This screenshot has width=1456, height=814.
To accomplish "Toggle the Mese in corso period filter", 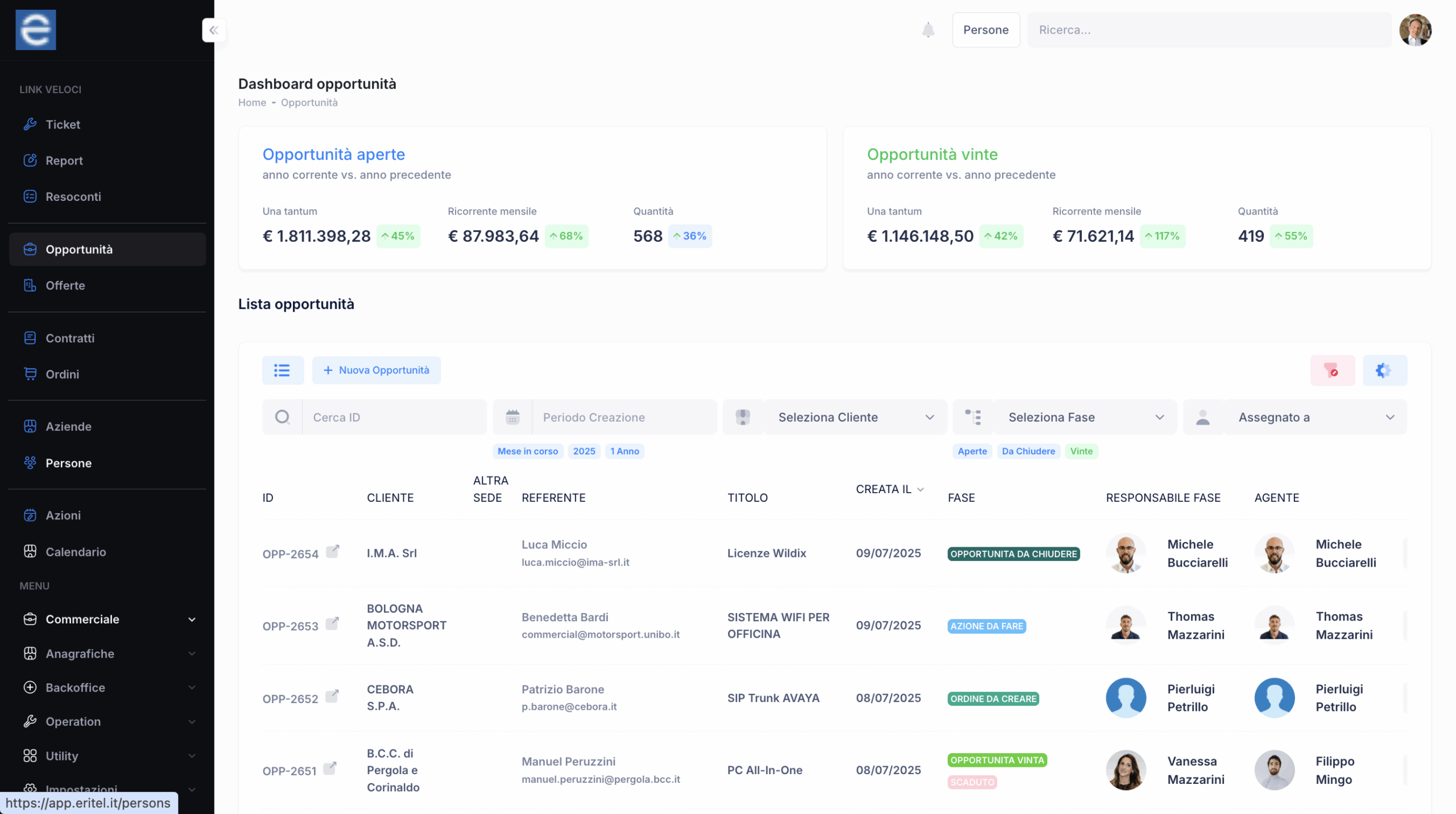I will click(527, 451).
